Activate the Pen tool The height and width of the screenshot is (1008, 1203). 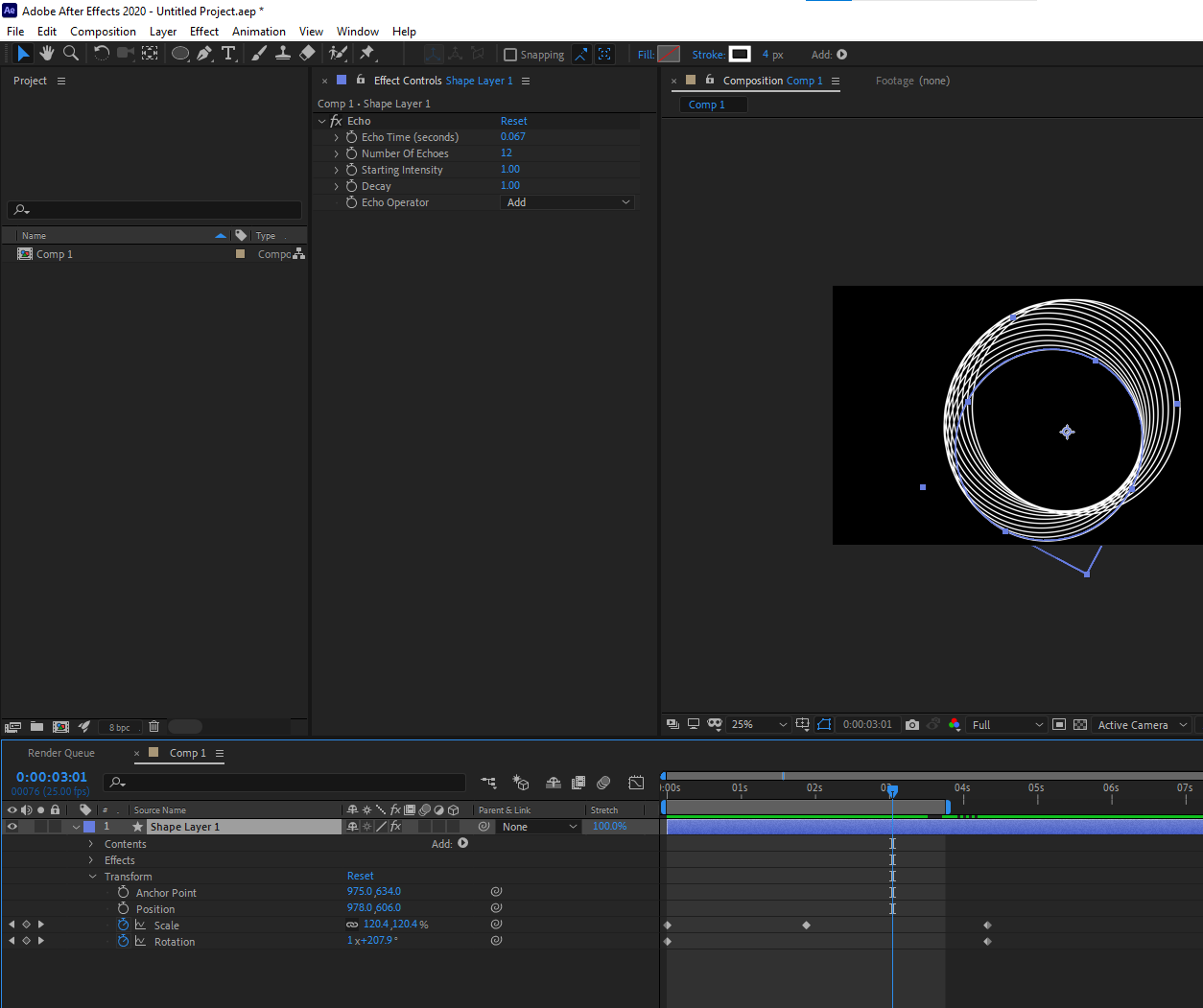(202, 54)
